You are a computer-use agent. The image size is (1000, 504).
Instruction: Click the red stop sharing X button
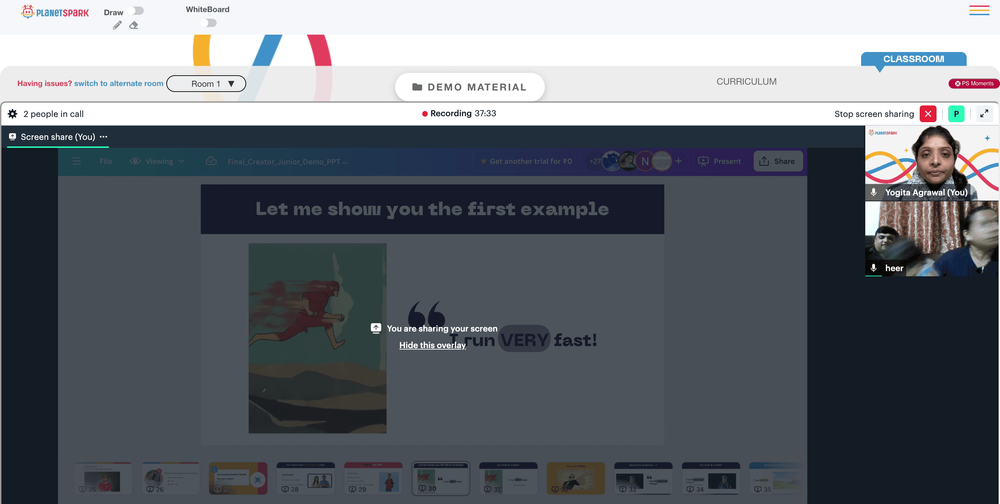click(928, 114)
